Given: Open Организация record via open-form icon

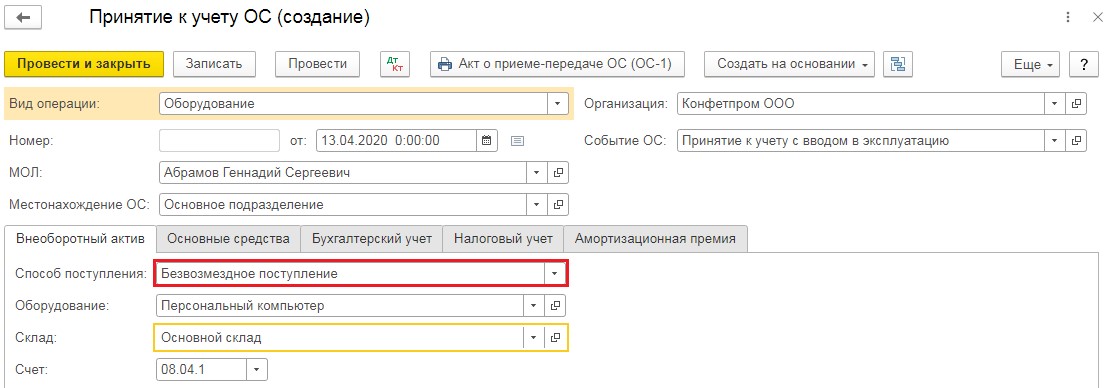Looking at the screenshot, I should (1076, 103).
